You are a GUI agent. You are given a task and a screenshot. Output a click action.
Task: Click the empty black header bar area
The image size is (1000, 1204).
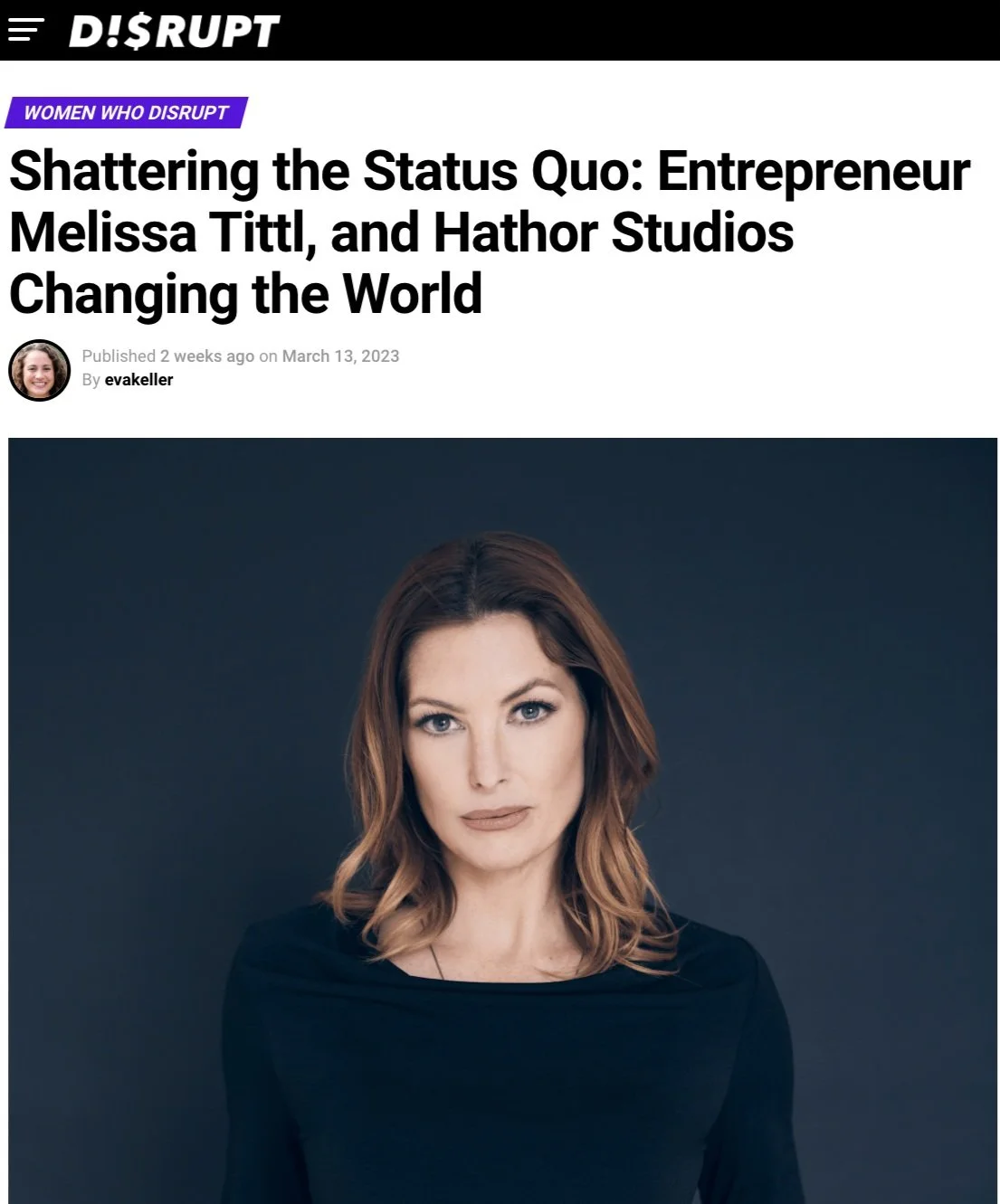[633, 31]
